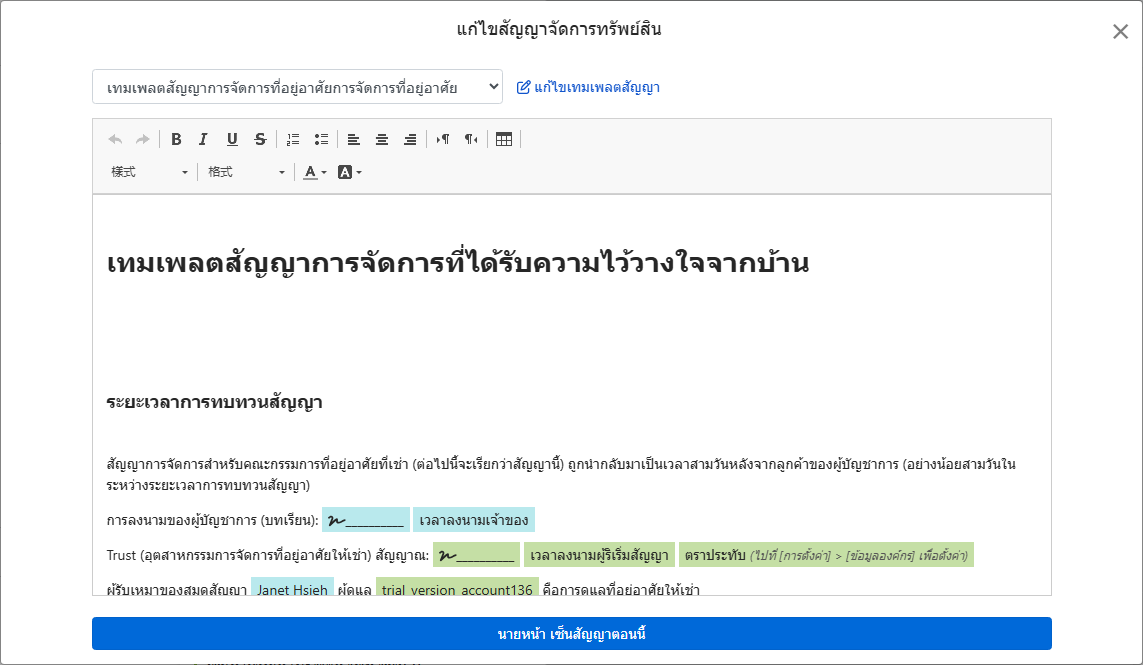The height and width of the screenshot is (665, 1143).
Task: Click the blue เซ็นสัญญาตอนนี้ button
Action: click(x=572, y=634)
